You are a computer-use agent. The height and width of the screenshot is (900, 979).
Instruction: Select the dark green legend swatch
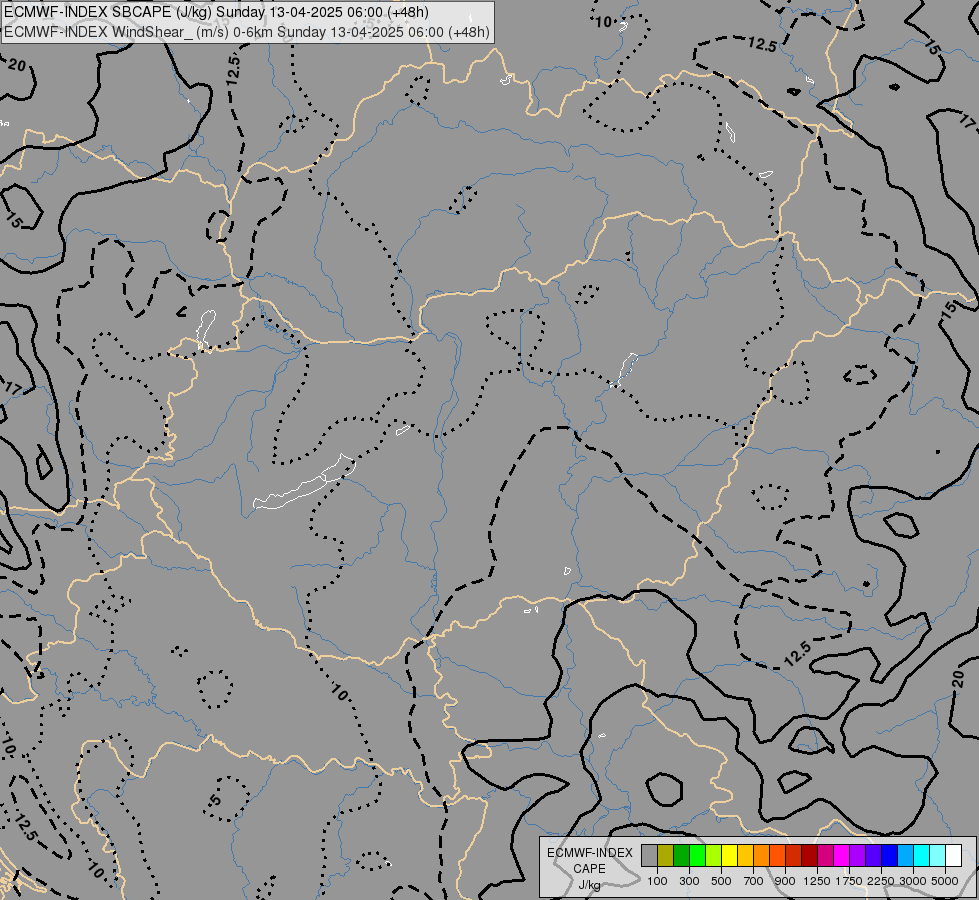click(681, 855)
